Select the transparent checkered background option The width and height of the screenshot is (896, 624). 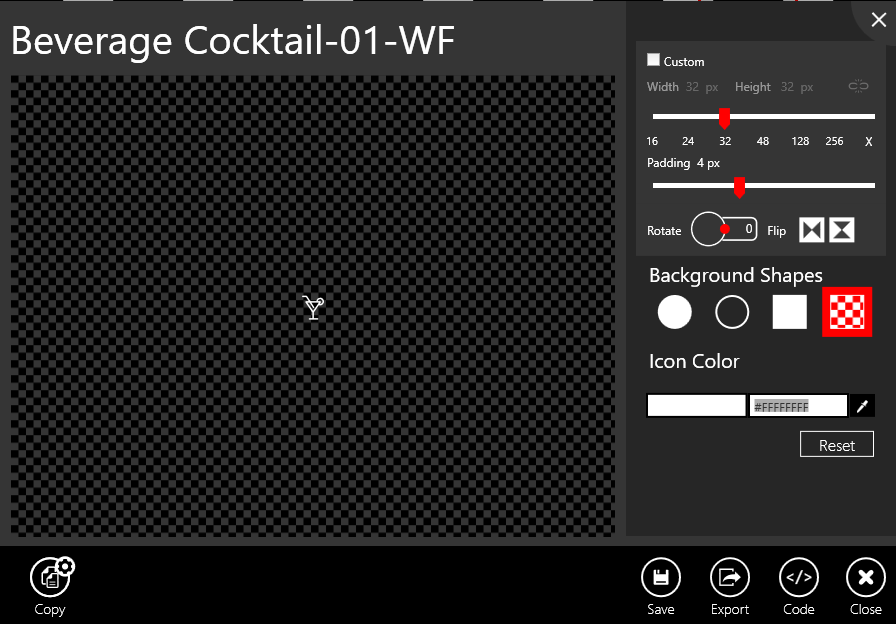(x=847, y=313)
